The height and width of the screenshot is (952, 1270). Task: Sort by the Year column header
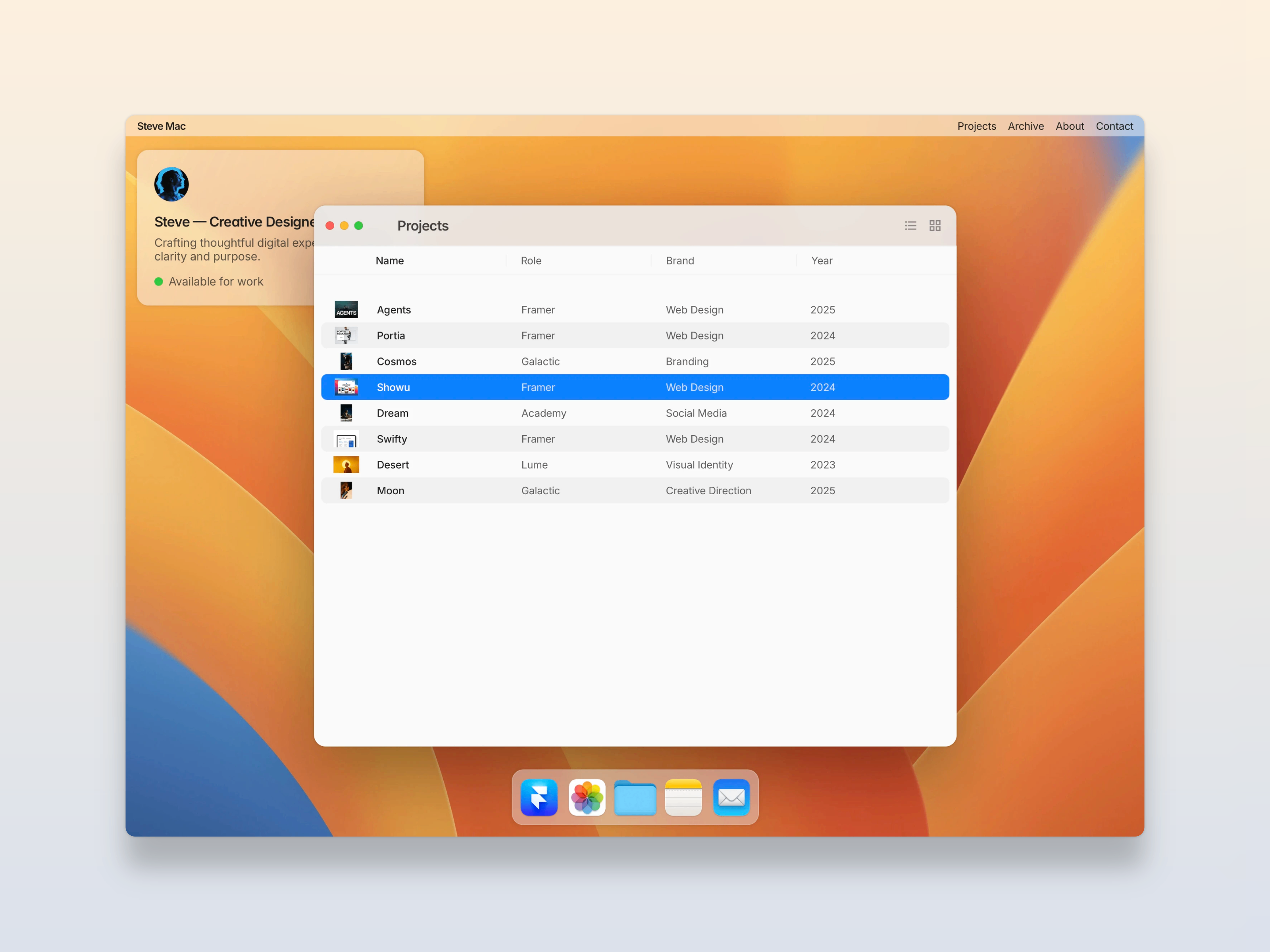pyautogui.click(x=822, y=261)
